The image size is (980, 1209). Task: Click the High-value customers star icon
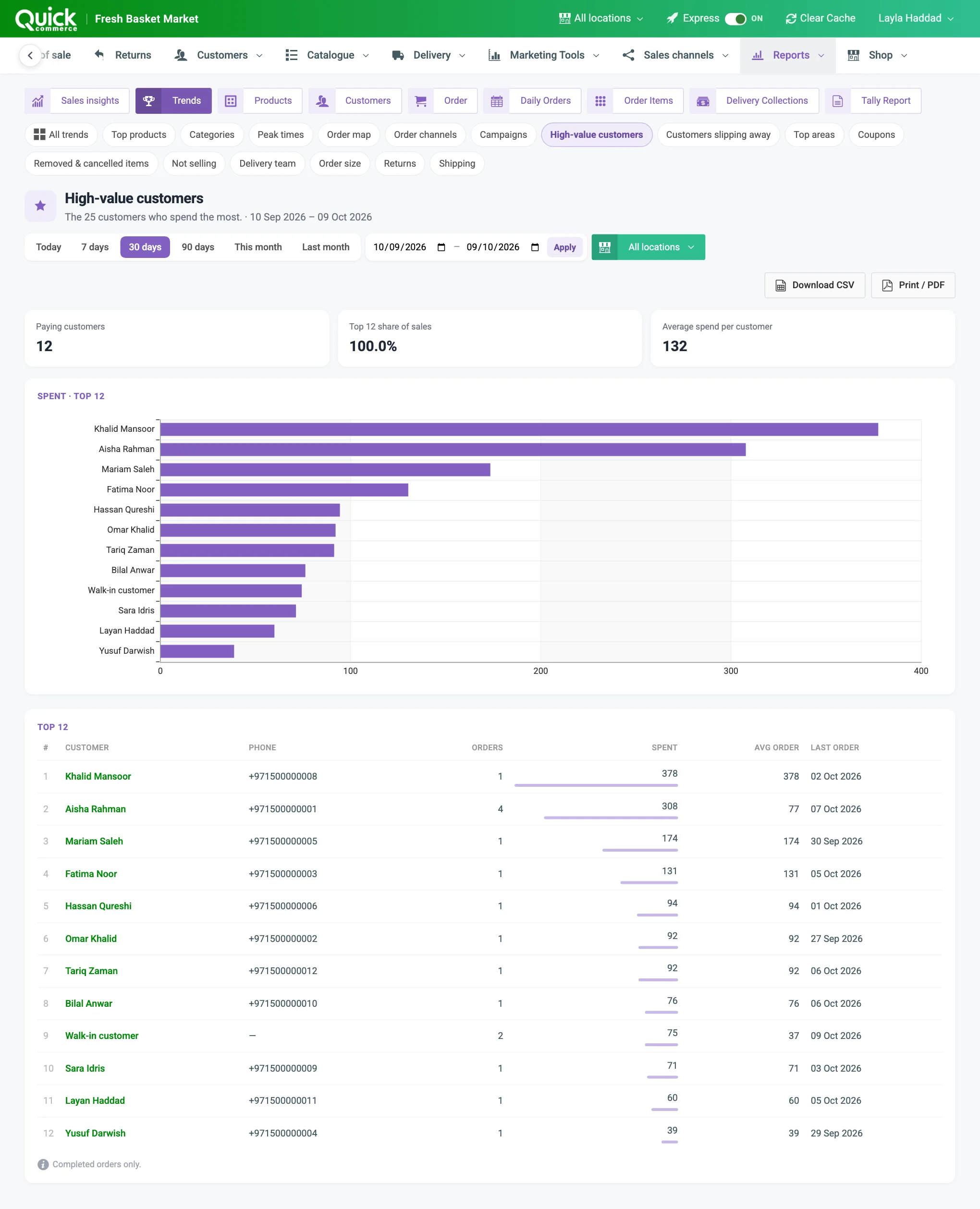(40, 206)
